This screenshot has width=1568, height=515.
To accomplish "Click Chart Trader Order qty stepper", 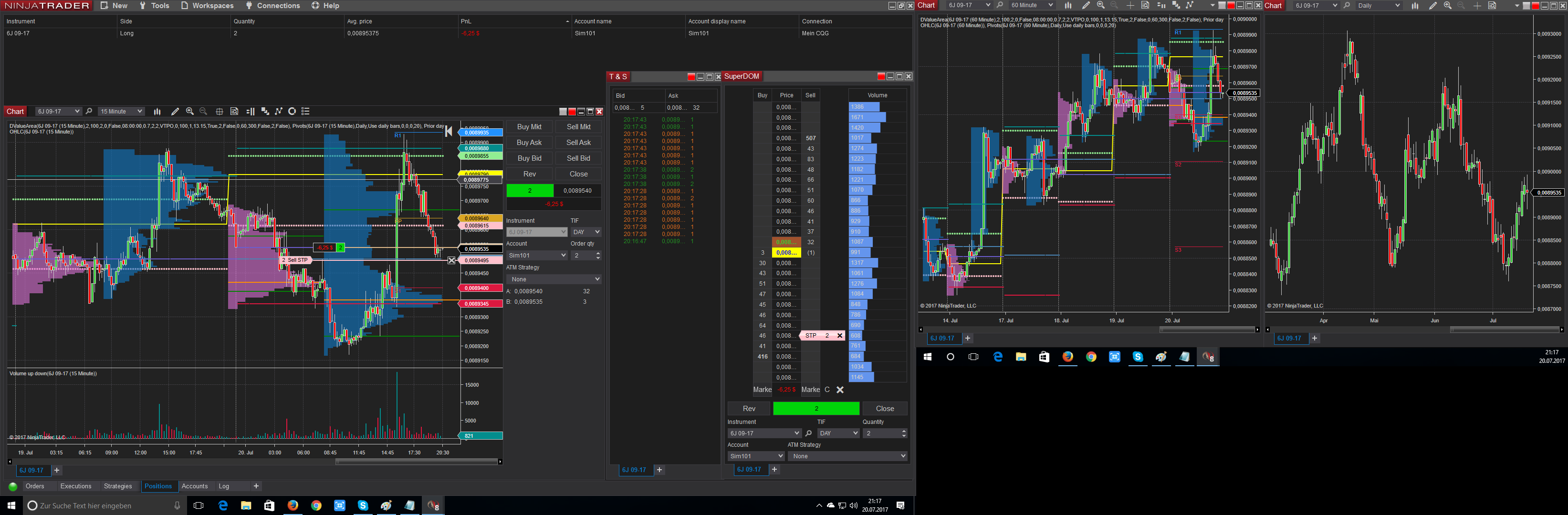I will coord(598,256).
